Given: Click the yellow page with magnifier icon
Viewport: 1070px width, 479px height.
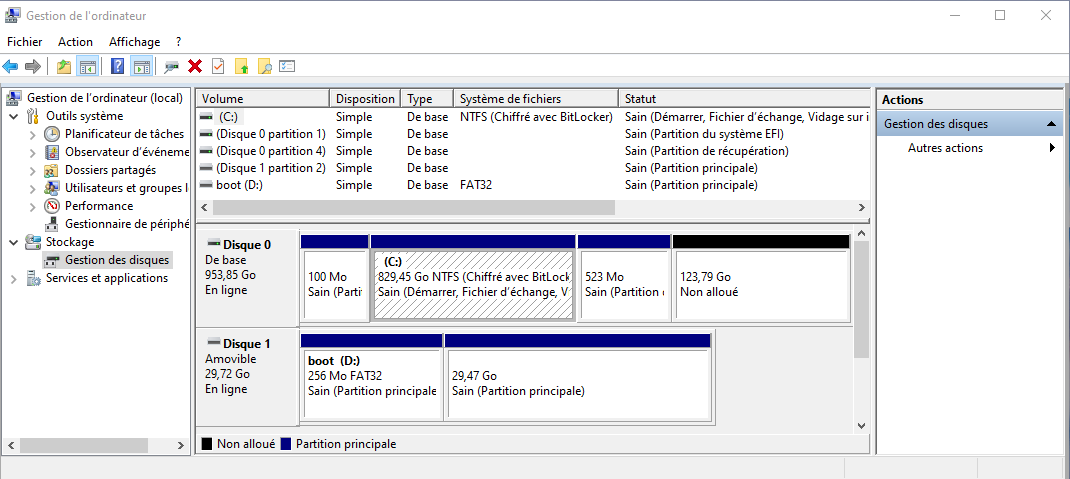Looking at the screenshot, I should click(x=264, y=66).
